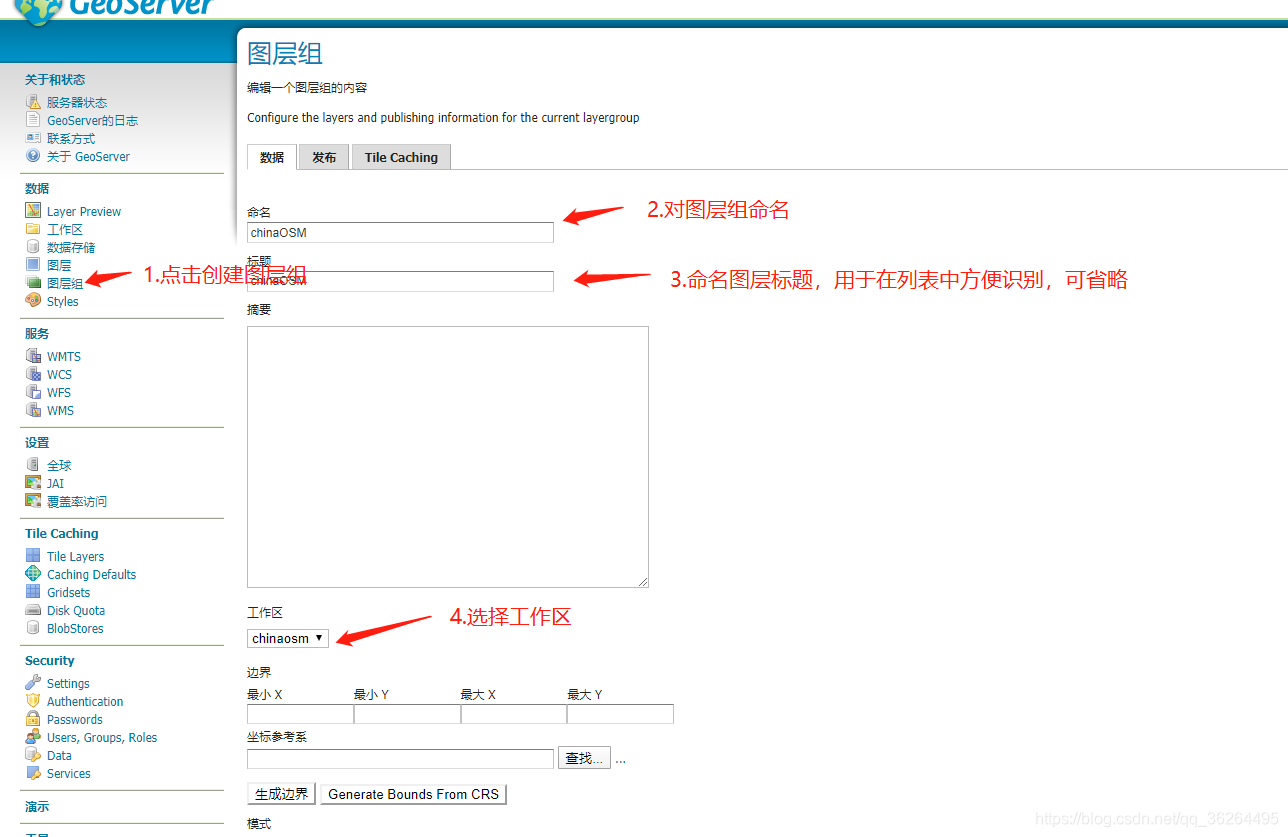
Task: Focus the 最大 X bounds field
Action: [x=514, y=714]
